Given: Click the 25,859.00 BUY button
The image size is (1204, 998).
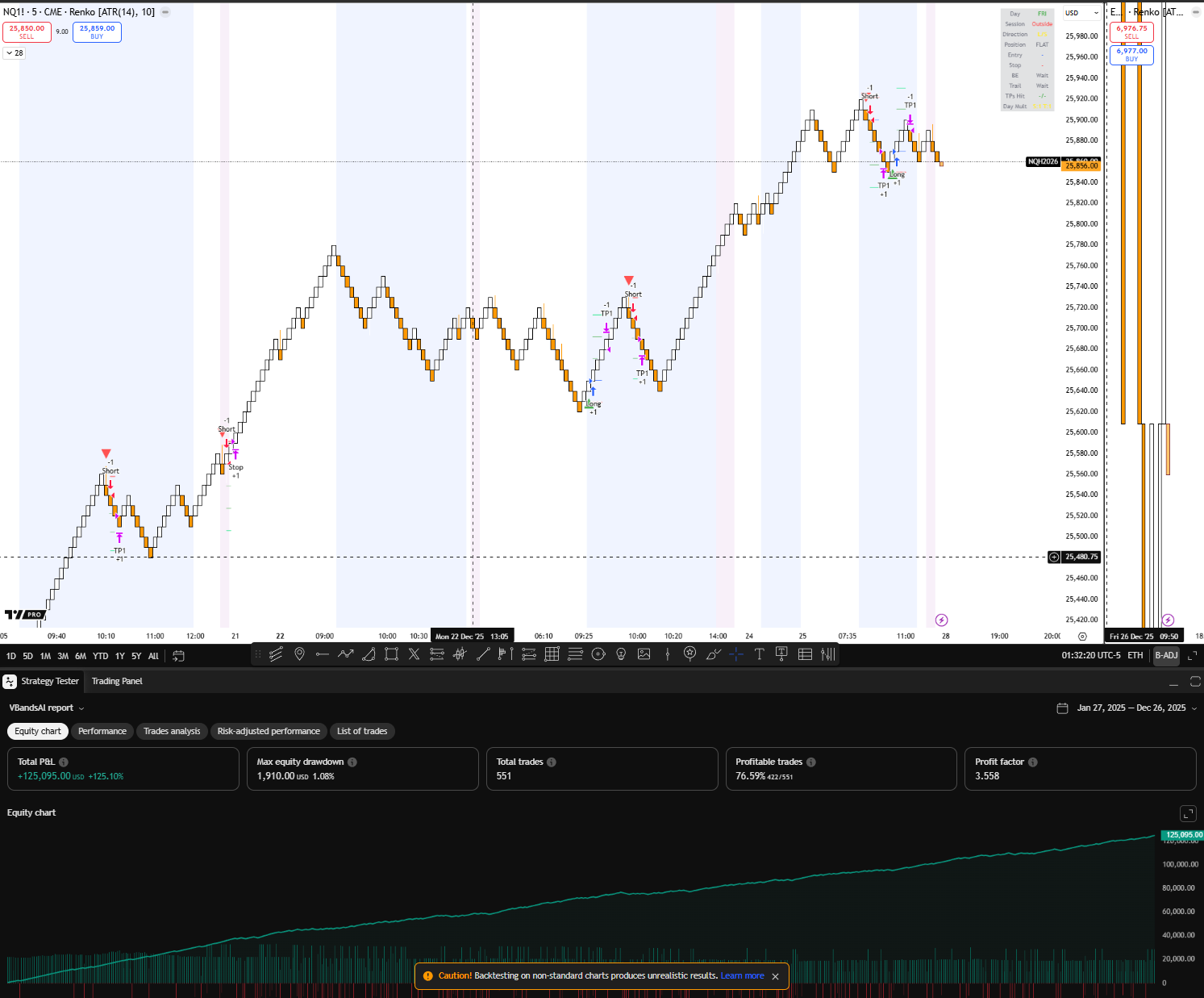Looking at the screenshot, I should click(97, 32).
